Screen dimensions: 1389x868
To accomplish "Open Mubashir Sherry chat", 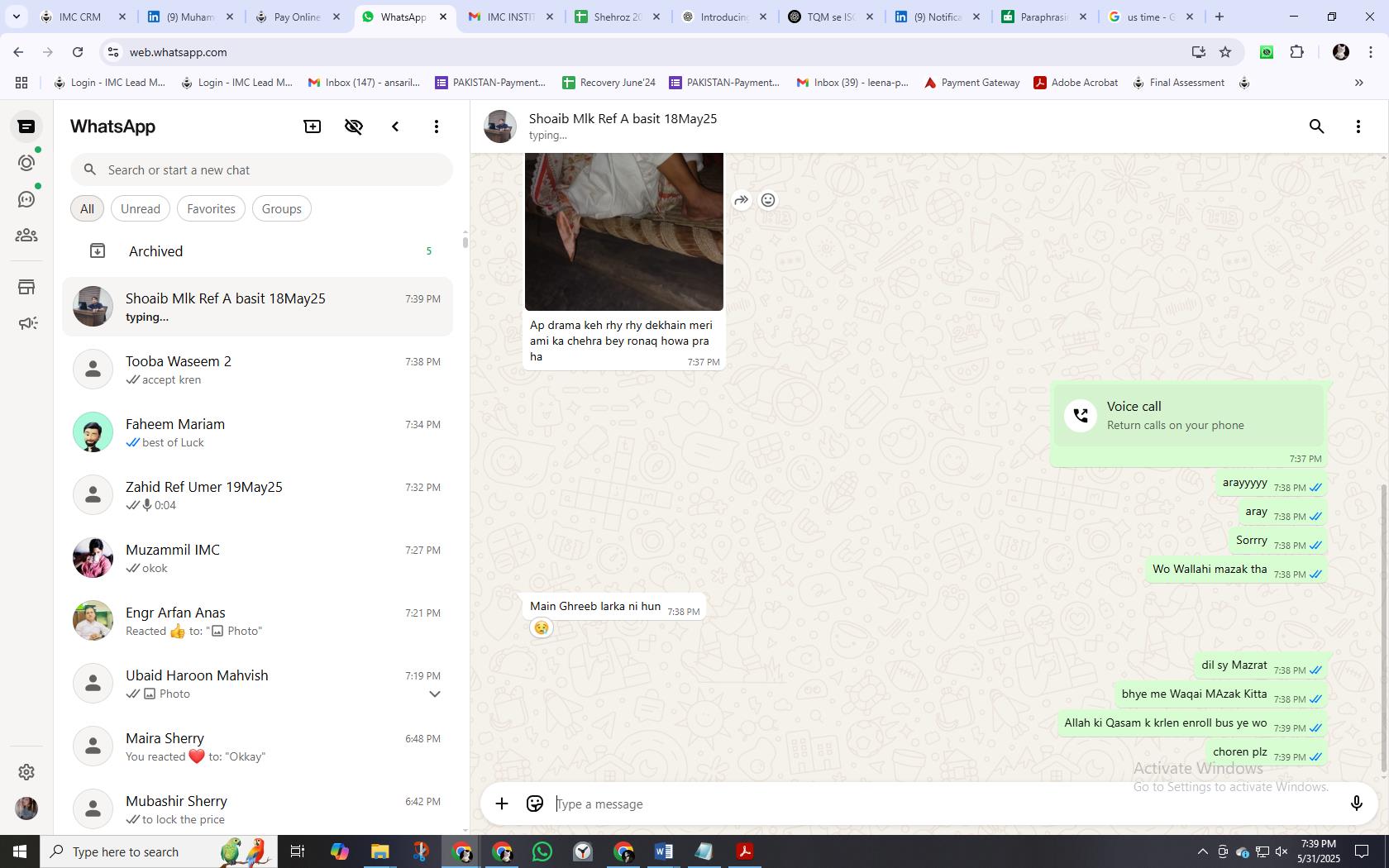I will coord(258,809).
